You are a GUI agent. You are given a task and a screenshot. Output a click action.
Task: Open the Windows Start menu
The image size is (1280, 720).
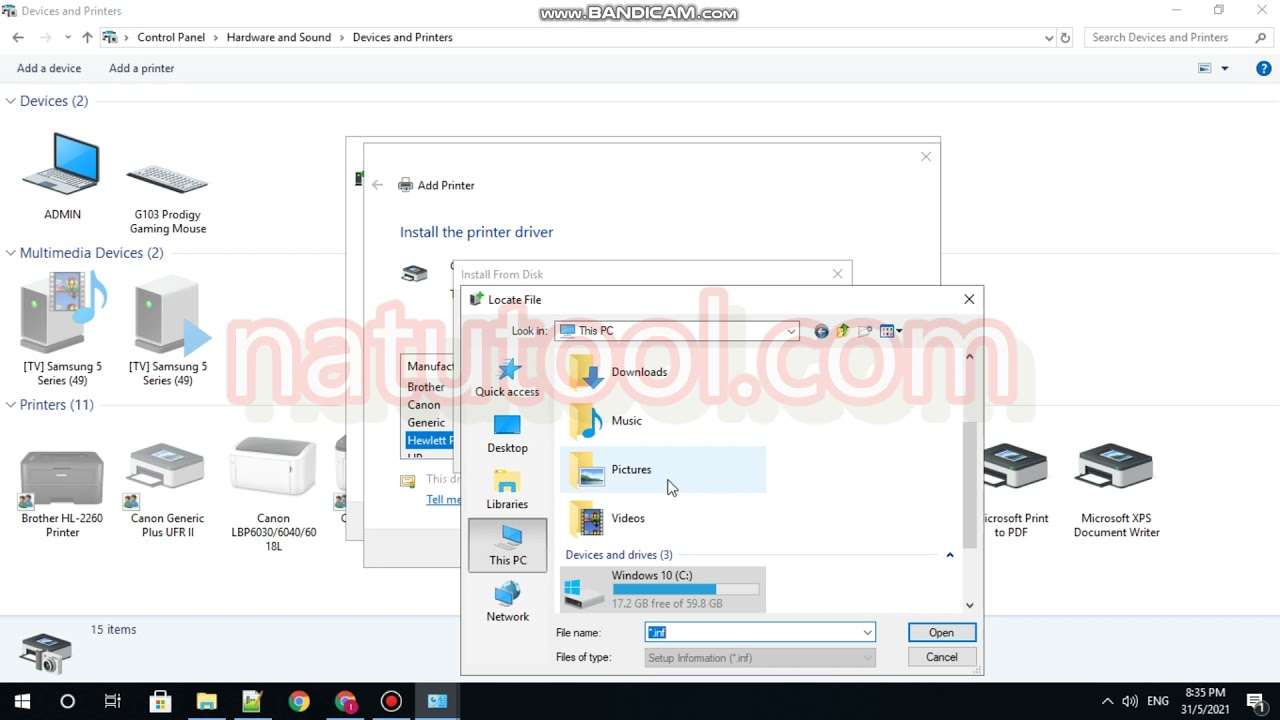(x=22, y=701)
